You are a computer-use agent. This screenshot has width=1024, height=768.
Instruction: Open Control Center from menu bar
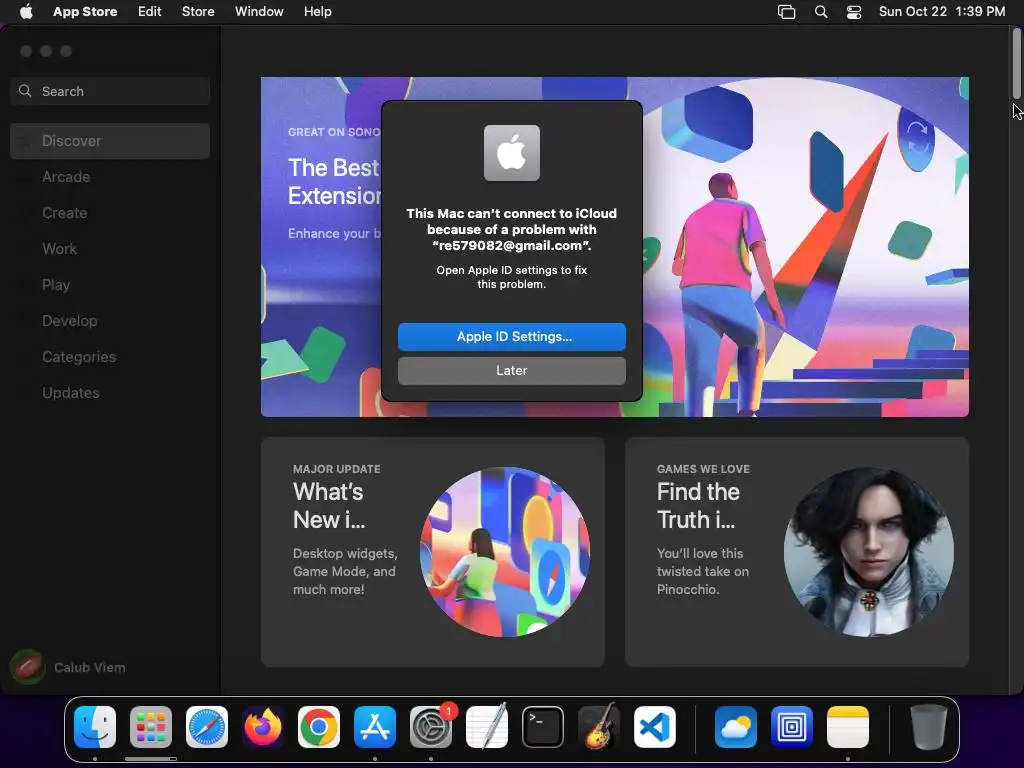click(x=854, y=12)
